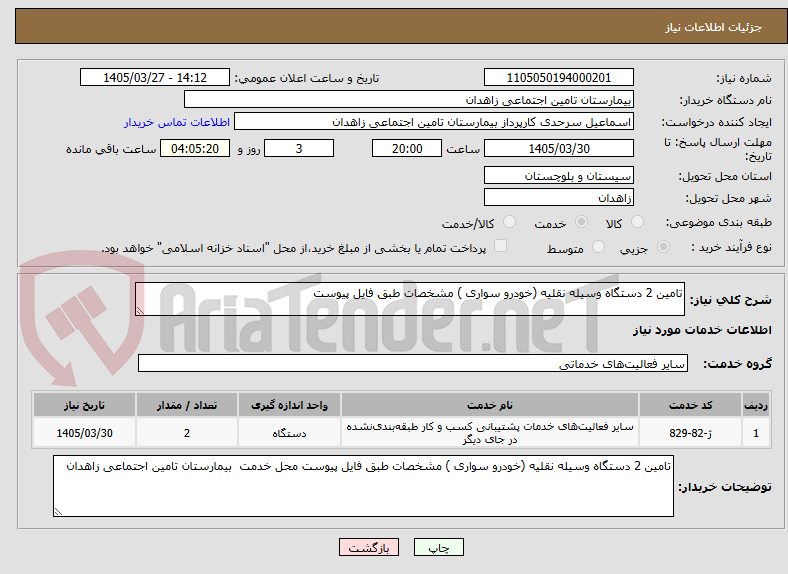Click the اطلاعات خدمات مورد نیاز section heading

(x=702, y=330)
